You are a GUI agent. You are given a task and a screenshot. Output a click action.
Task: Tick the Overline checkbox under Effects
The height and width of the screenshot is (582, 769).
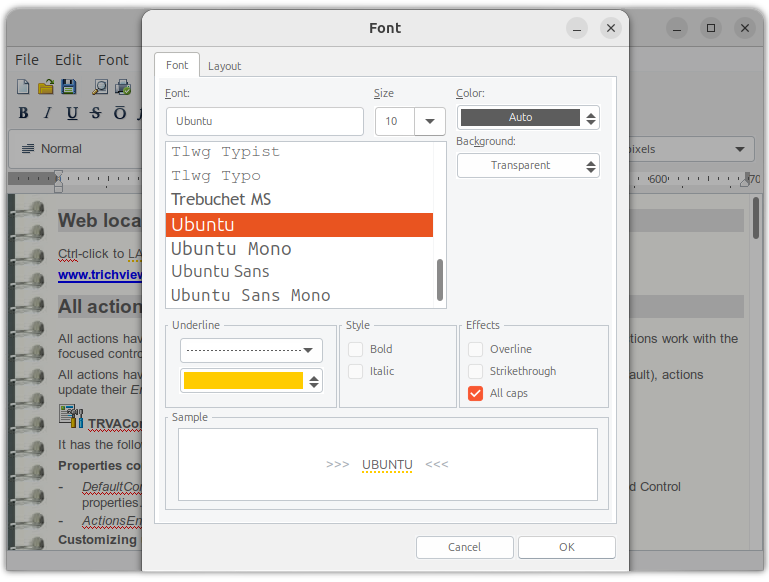pos(476,349)
